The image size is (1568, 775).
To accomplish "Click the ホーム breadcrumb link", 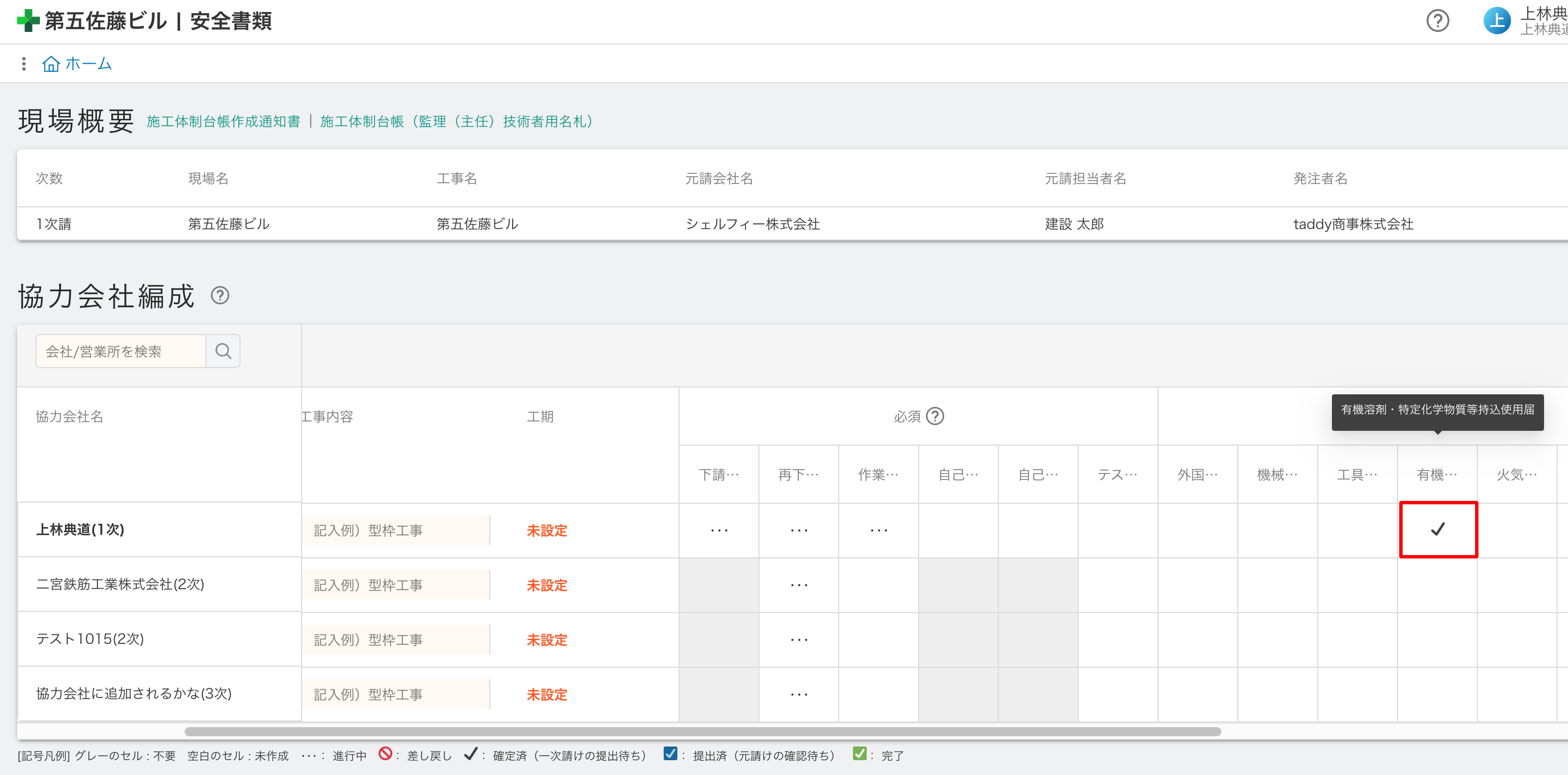I will click(x=88, y=64).
